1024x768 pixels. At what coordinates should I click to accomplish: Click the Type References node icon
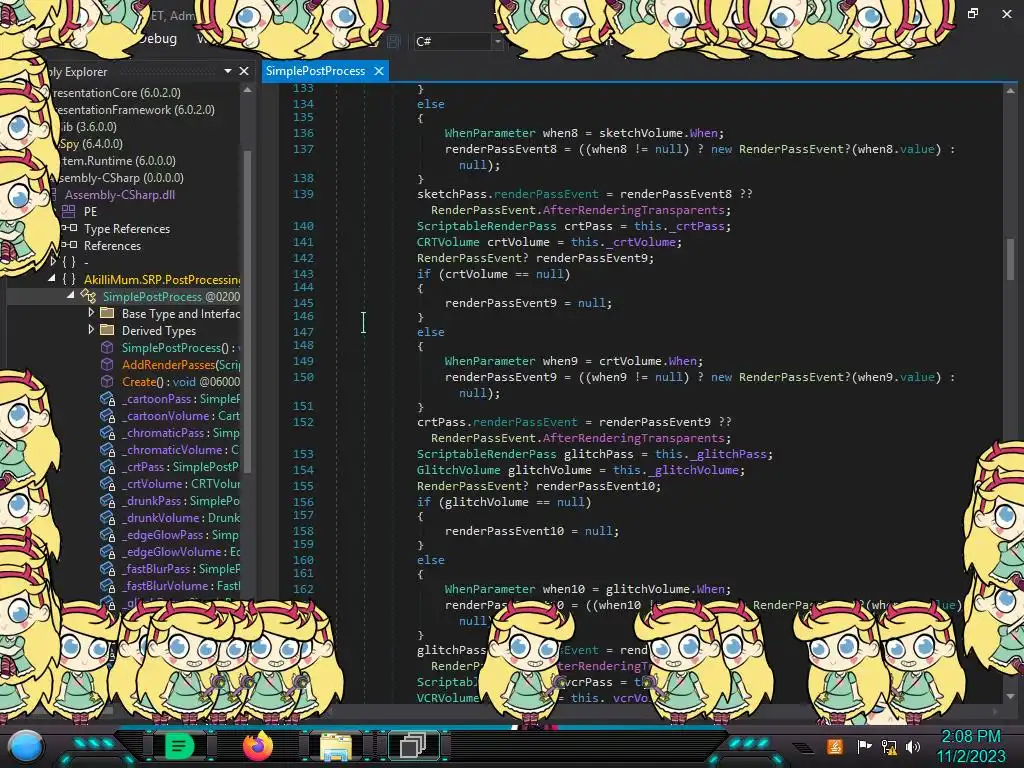click(x=69, y=228)
